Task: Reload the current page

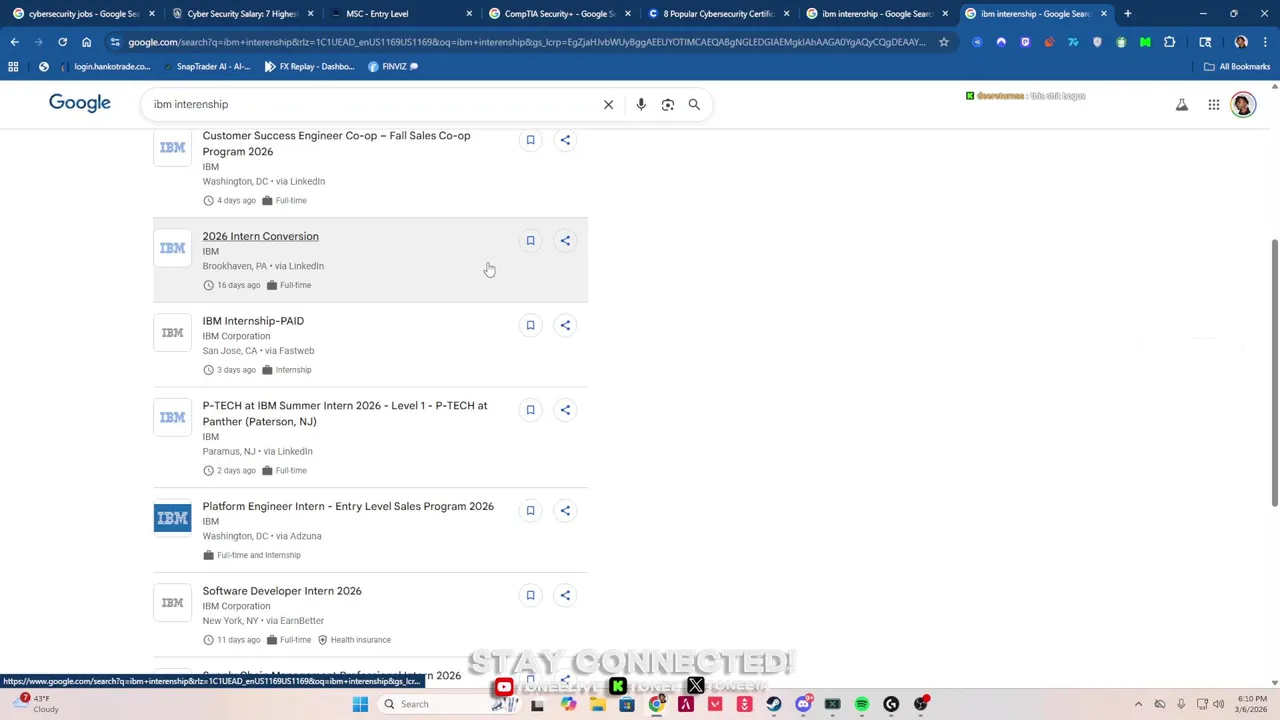Action: pos(62,42)
